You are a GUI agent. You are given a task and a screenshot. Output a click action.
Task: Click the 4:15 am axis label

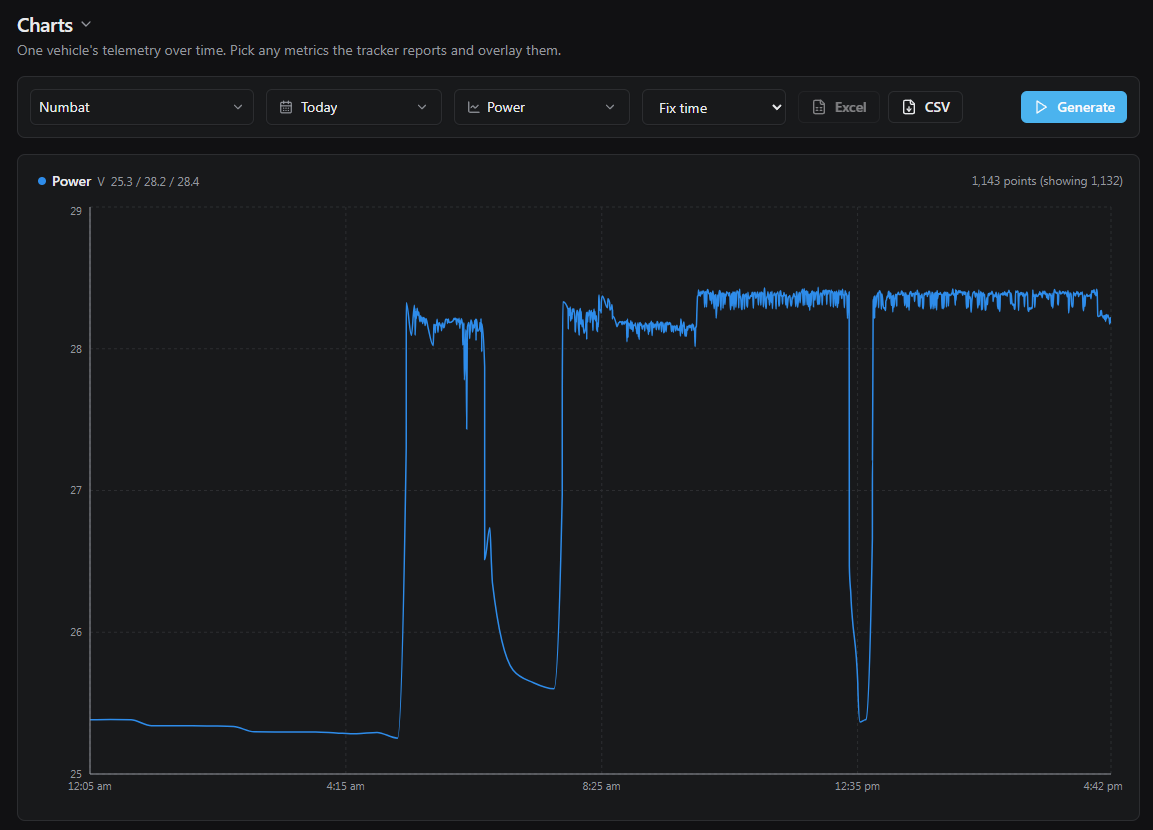346,786
